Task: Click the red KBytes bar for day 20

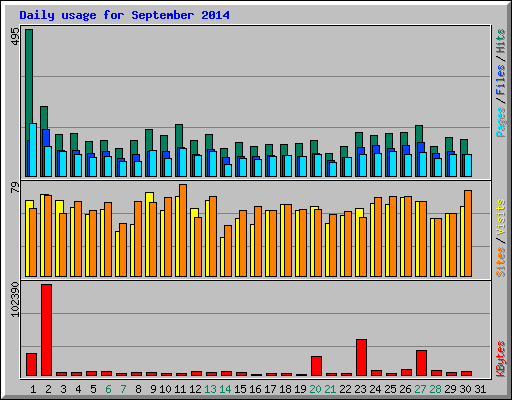Action: coord(316,366)
